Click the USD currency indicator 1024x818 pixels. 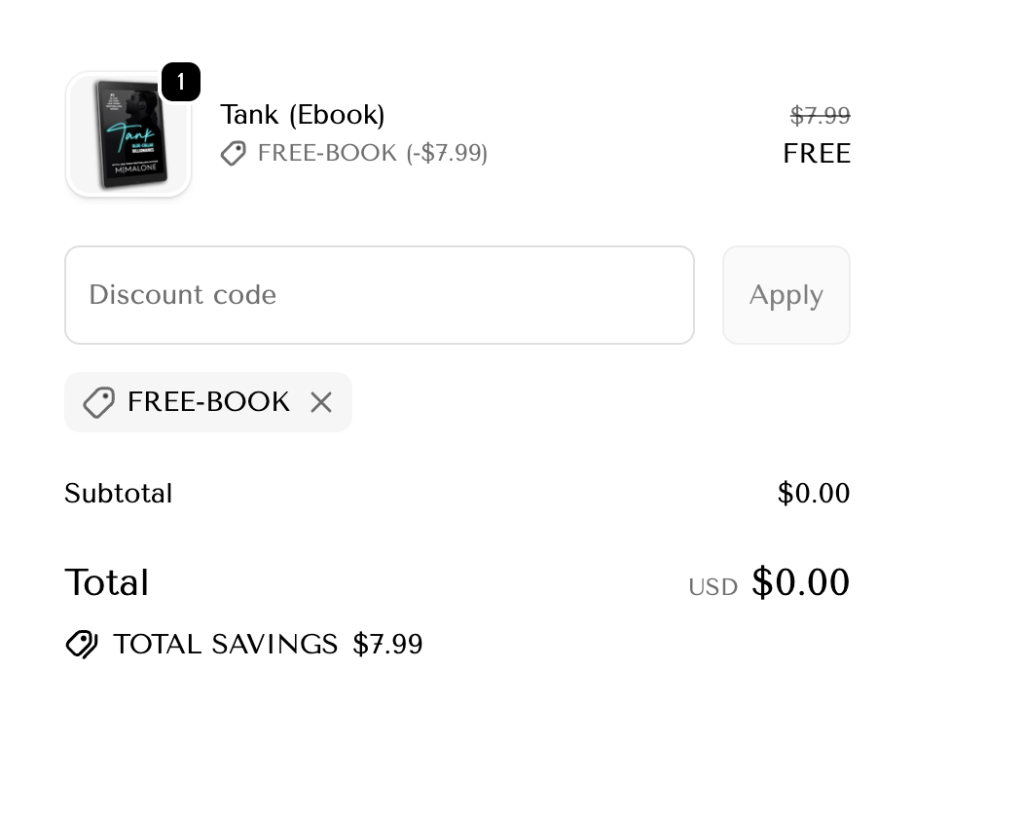click(712, 587)
